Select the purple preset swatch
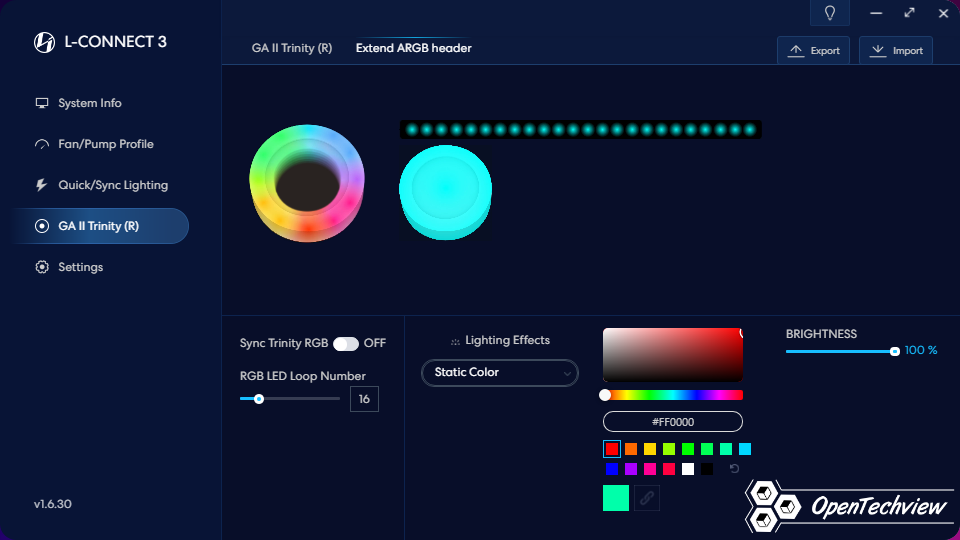960x540 pixels. click(631, 469)
